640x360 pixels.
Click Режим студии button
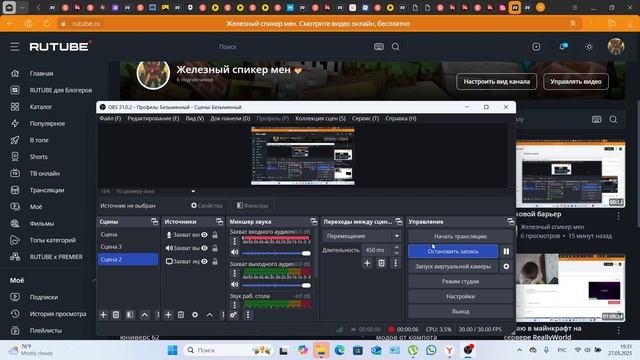[460, 281]
